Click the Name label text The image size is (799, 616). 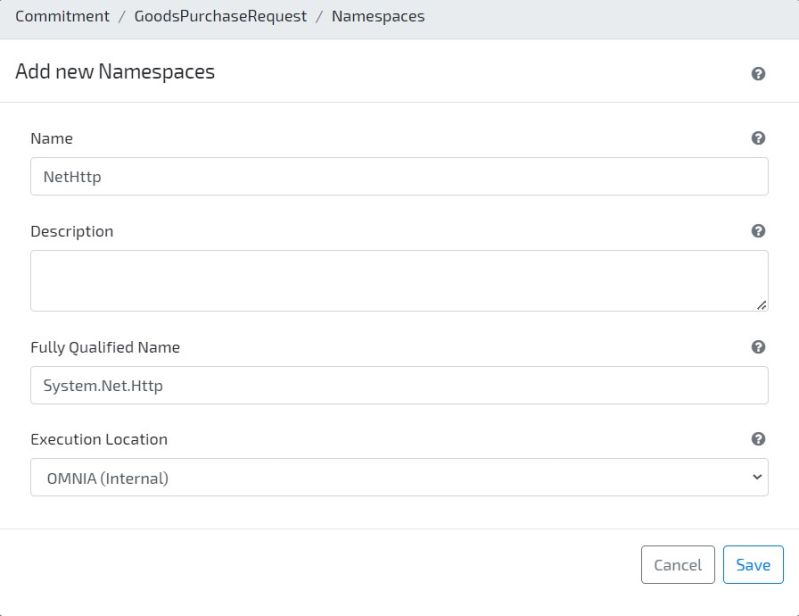pos(51,139)
